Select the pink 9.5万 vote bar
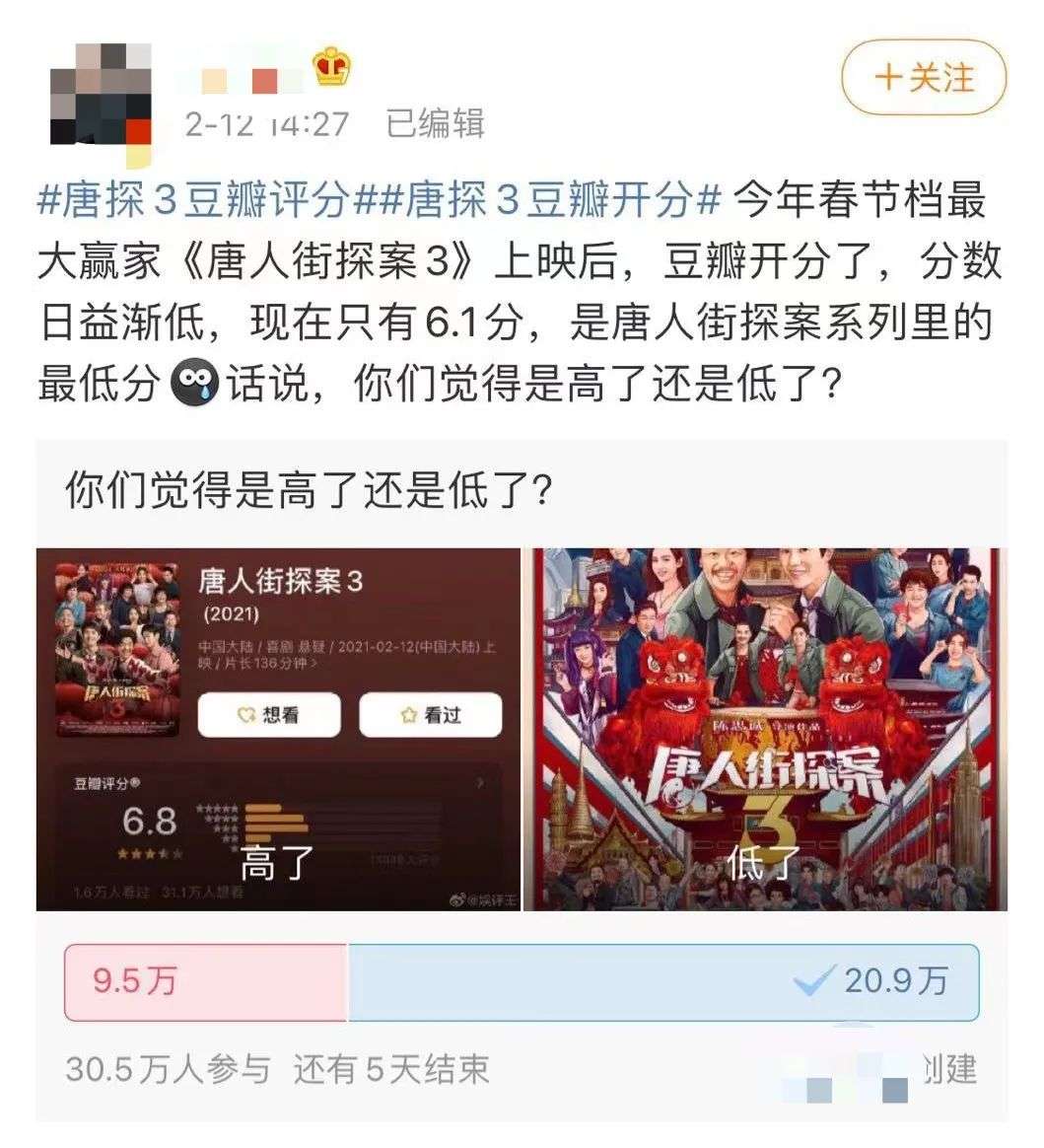Viewport: 1044px width, 1148px height. 206,981
